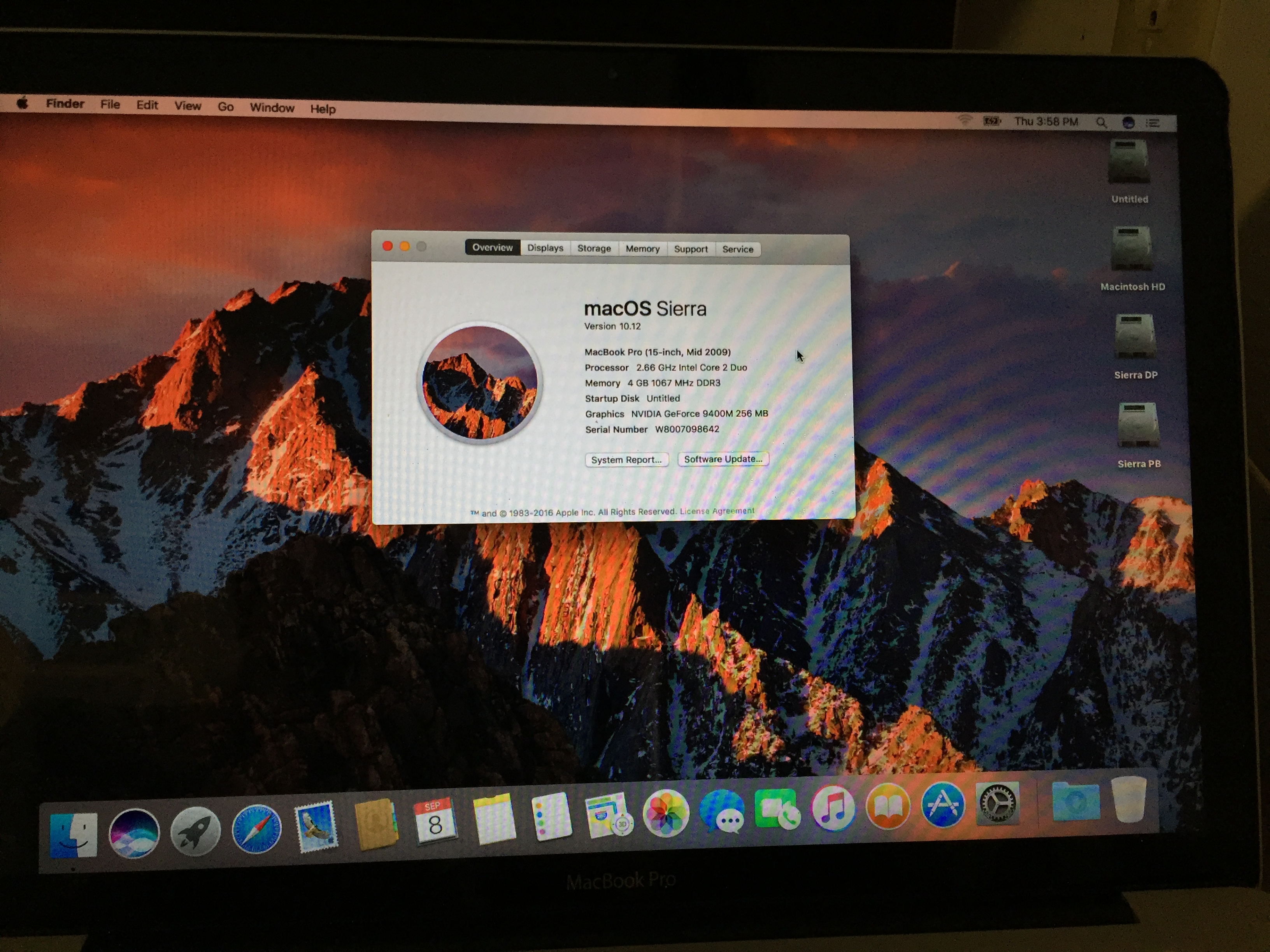The image size is (1270, 952).
Task: Open the App Store icon
Action: coord(943,805)
